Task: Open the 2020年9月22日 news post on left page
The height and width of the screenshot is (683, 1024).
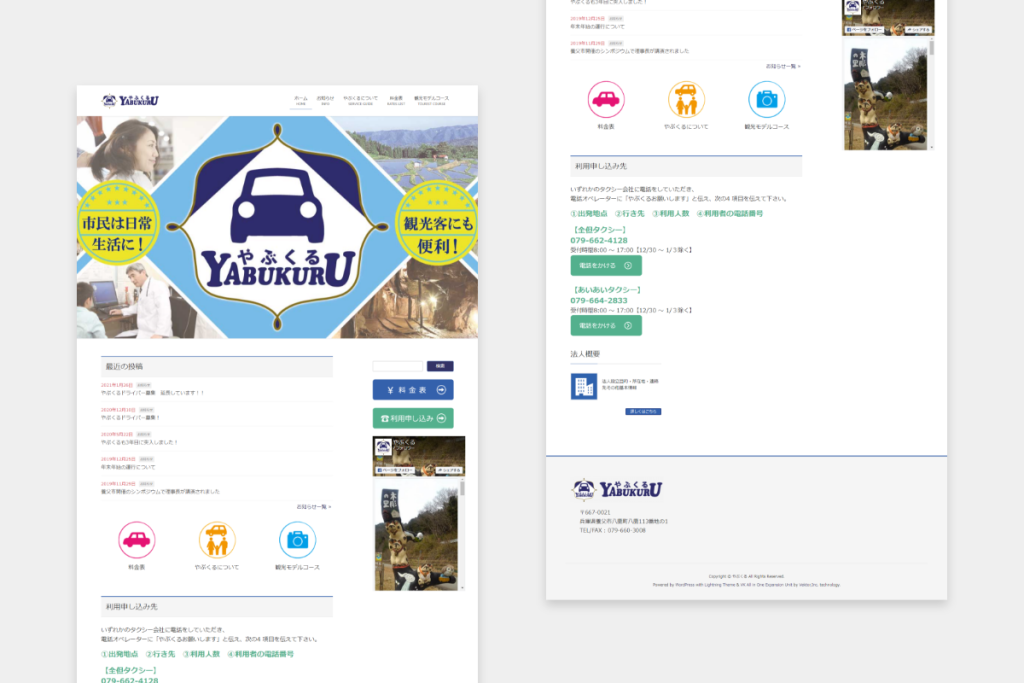Action: point(139,442)
